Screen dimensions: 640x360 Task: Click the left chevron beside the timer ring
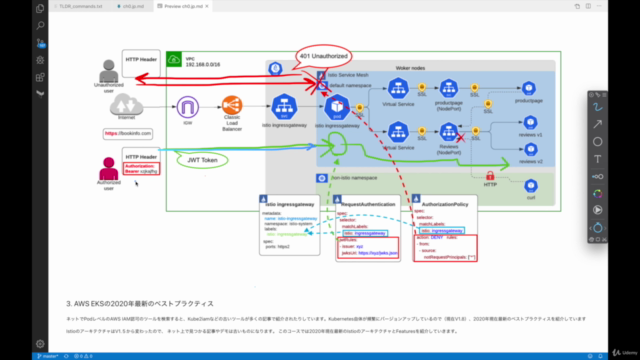tap(591, 228)
